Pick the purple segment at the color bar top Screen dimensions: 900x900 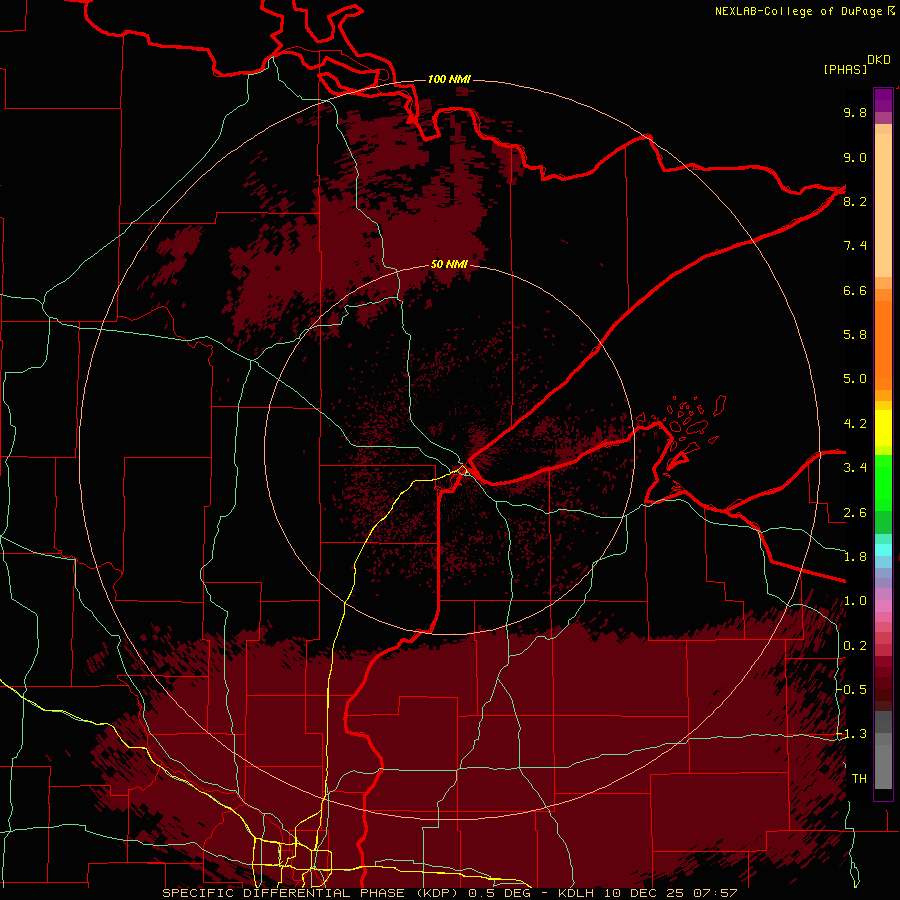pos(883,100)
